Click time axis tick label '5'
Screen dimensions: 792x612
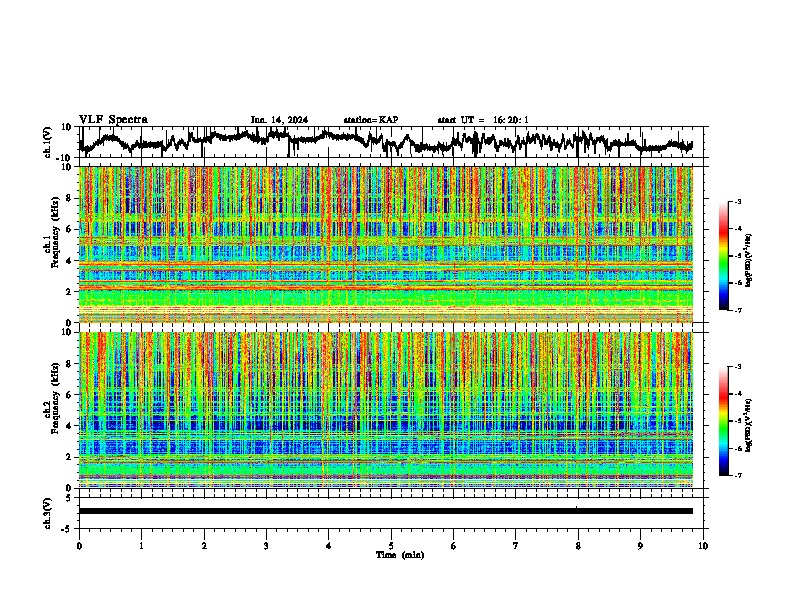(391, 546)
